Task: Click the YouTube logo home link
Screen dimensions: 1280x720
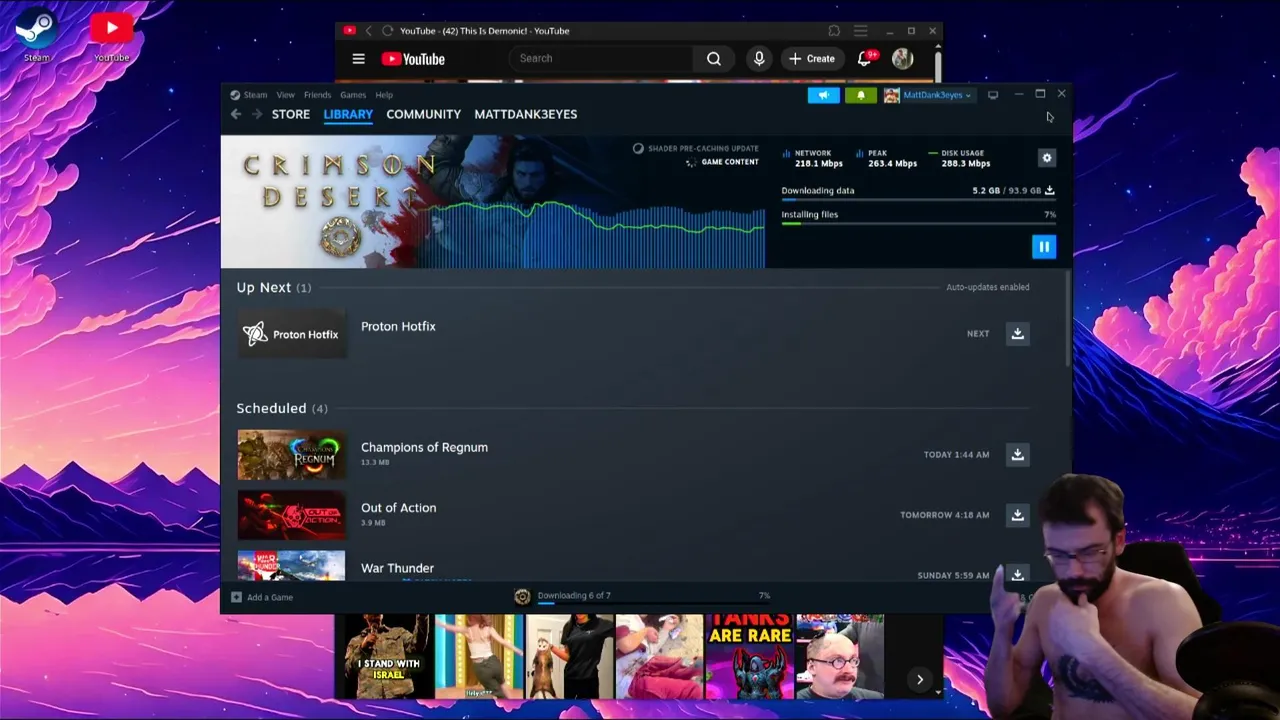Action: 413,59
